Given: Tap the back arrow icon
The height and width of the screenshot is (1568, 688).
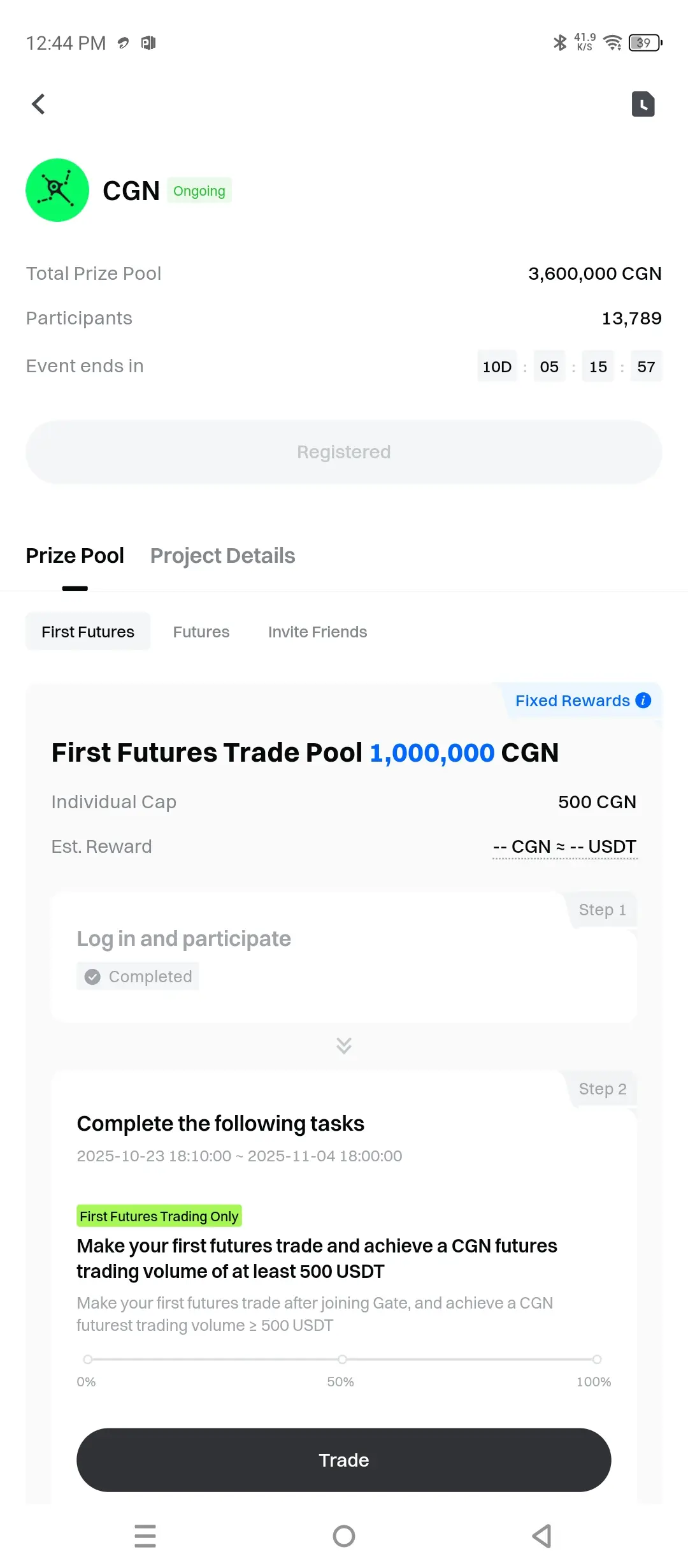Looking at the screenshot, I should [x=39, y=104].
